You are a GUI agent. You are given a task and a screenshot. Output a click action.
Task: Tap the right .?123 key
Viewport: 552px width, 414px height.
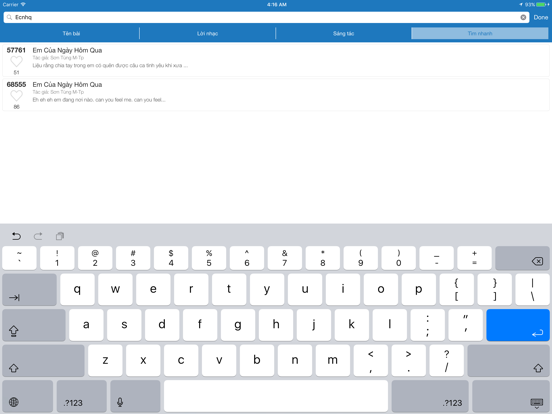[x=430, y=396]
